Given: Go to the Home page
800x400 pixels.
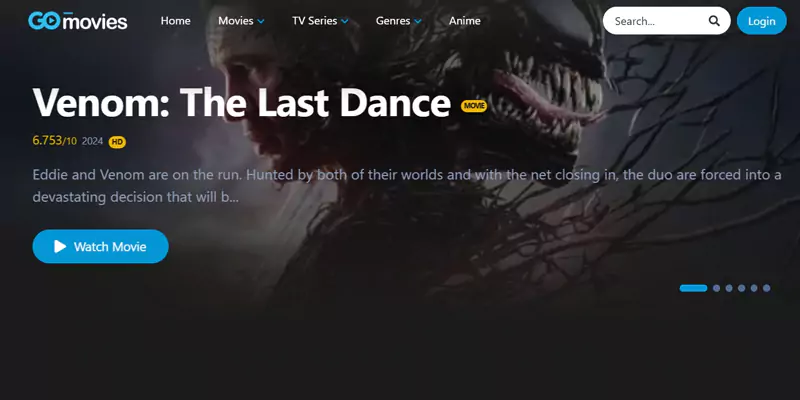Looking at the screenshot, I should (176, 21).
